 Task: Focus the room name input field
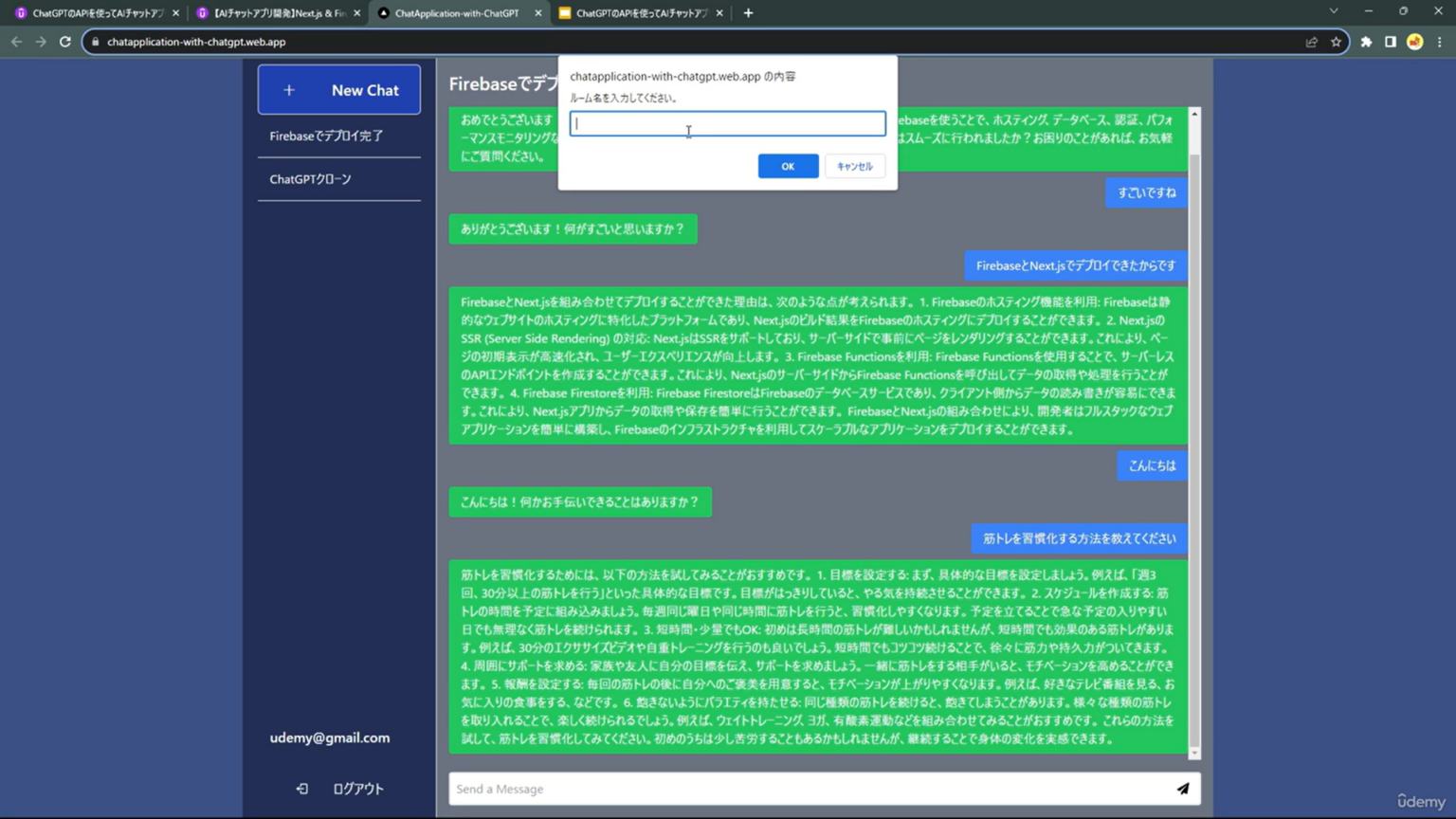point(727,124)
